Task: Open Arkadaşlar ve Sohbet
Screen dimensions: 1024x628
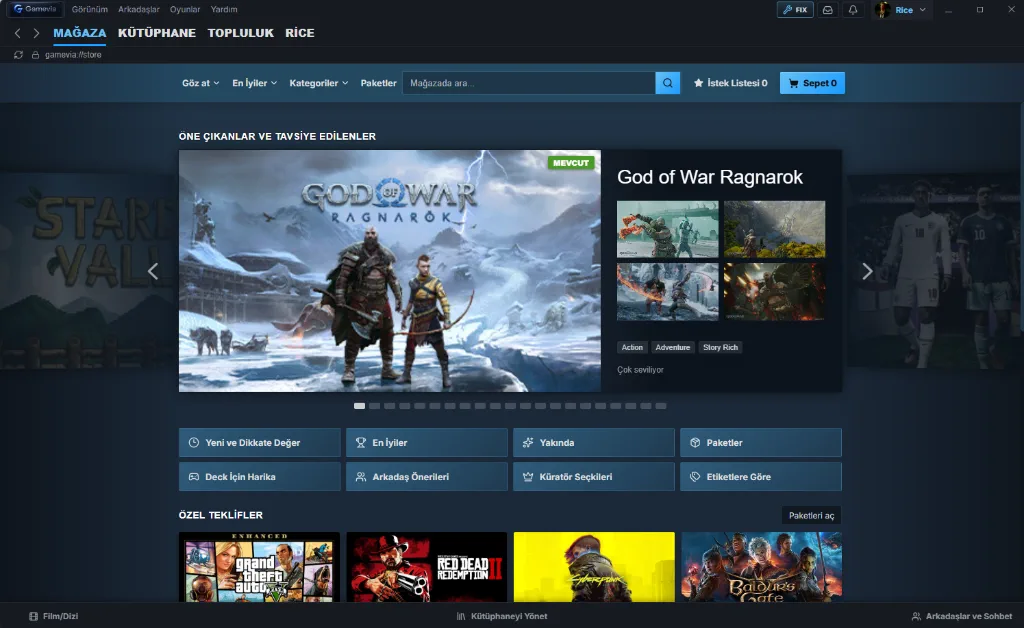Action: (962, 616)
